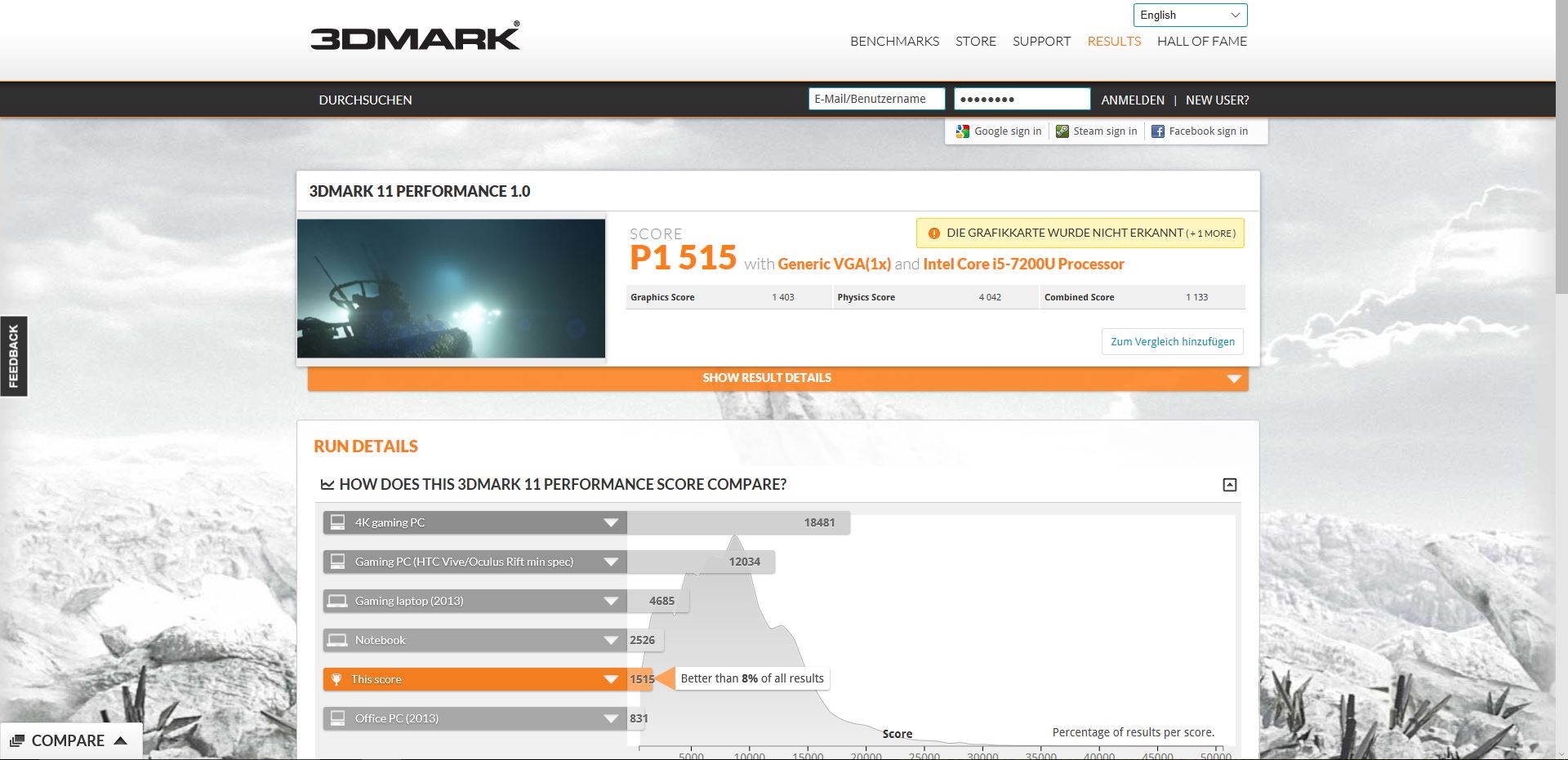The image size is (1568, 760).
Task: Click the warning icon in the graphics card notice
Action: click(934, 233)
